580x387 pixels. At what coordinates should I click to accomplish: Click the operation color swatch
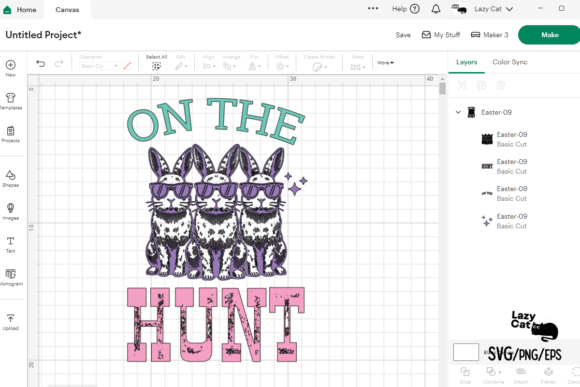(127, 66)
